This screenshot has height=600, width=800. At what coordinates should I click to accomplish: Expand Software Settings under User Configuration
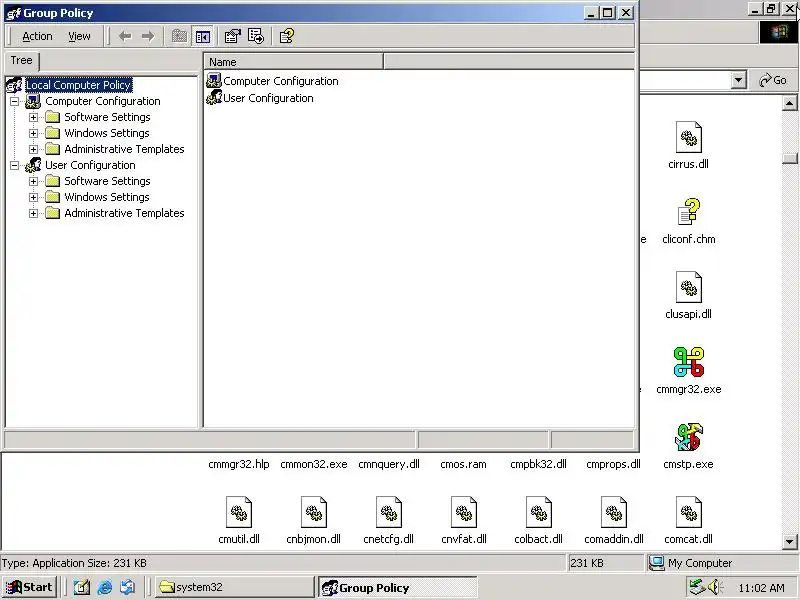tap(33, 181)
